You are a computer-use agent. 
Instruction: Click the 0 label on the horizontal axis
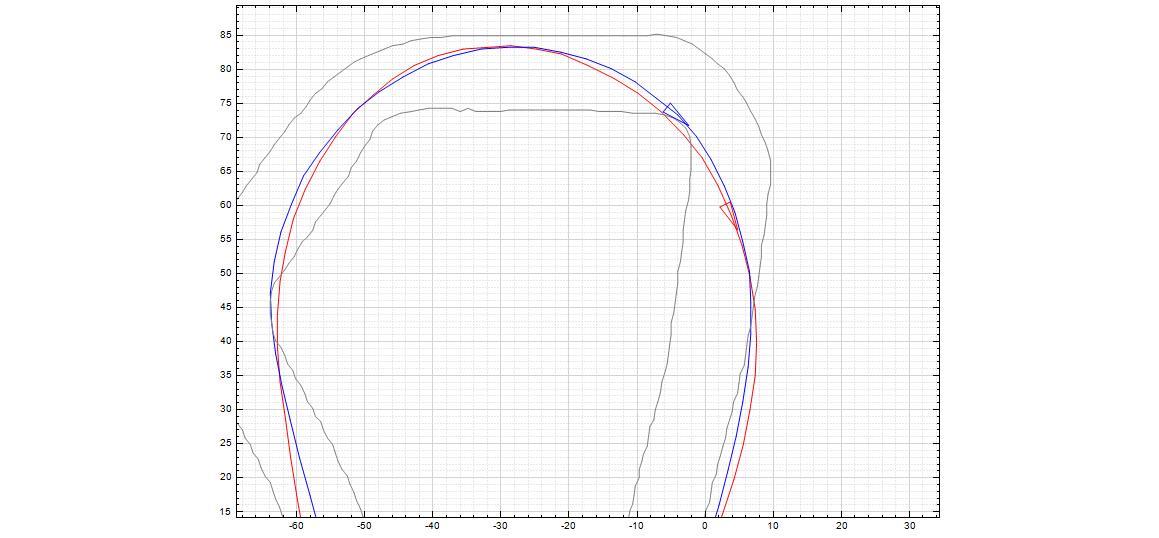click(705, 526)
